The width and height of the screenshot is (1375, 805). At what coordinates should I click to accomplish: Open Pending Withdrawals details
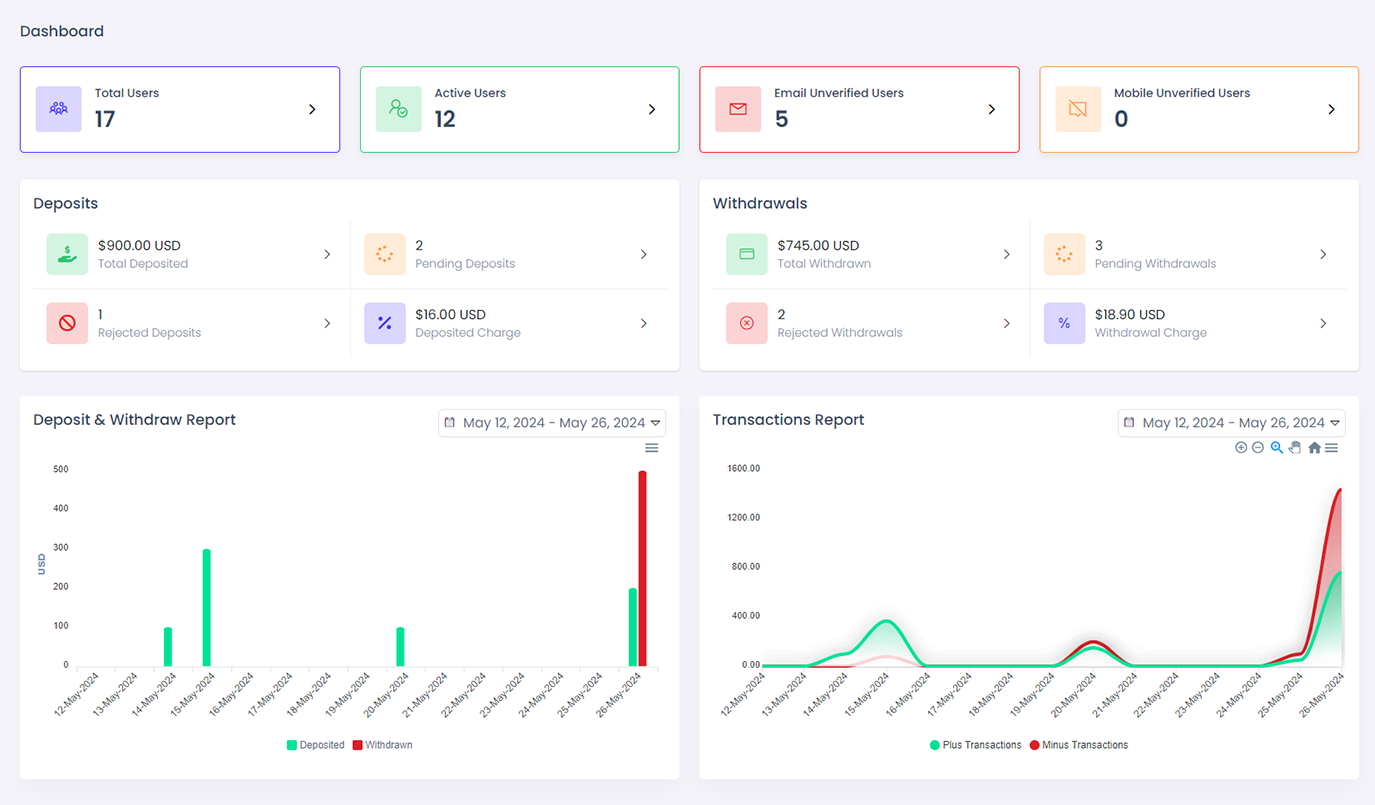pos(1323,255)
